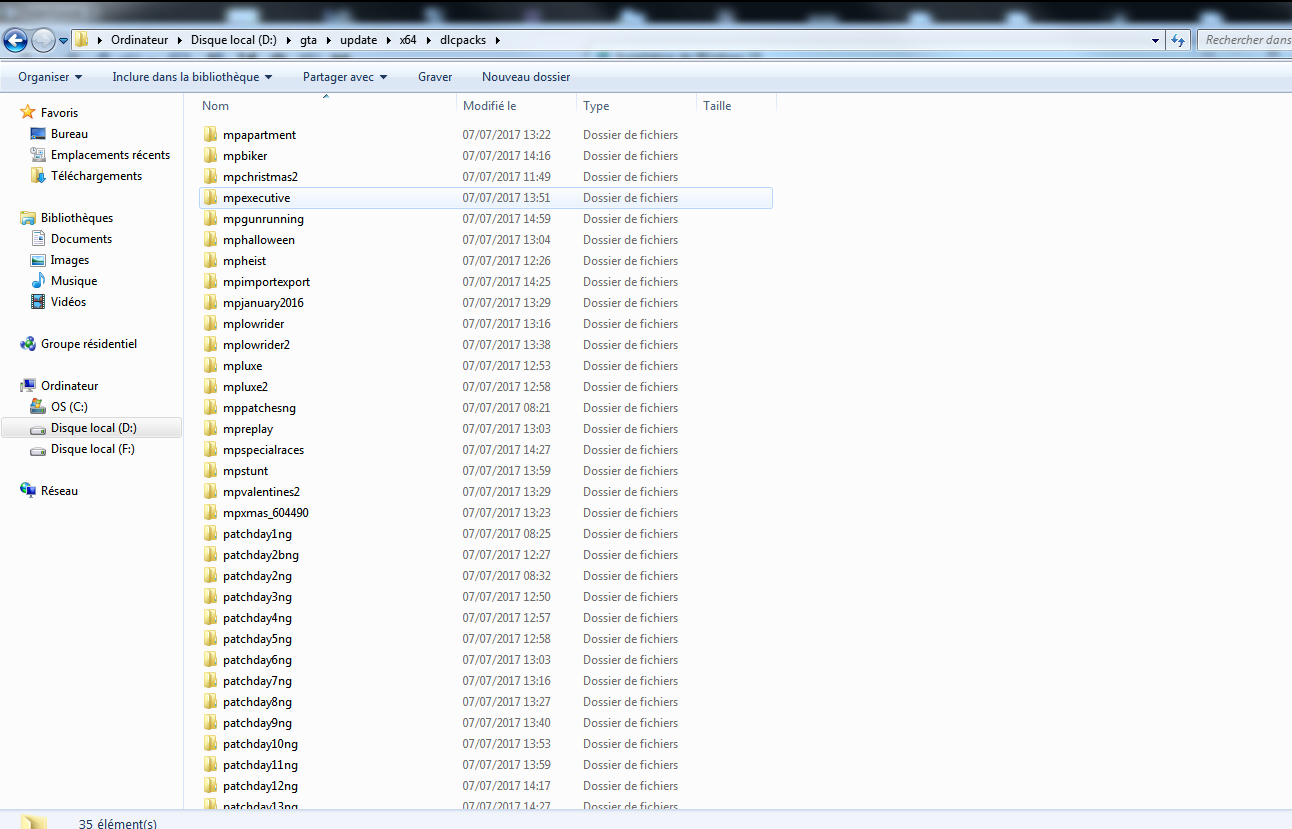1292x829 pixels.
Task: Click the patchday12ng folder name
Action: 260,786
